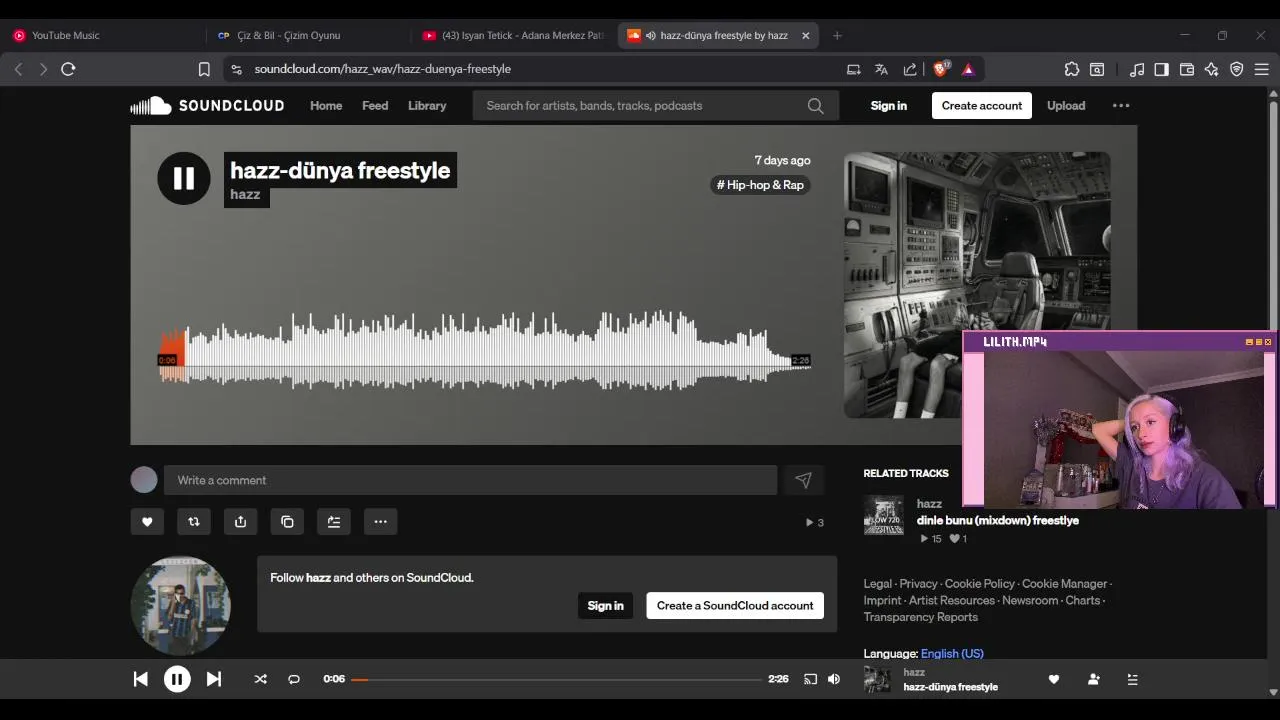The height and width of the screenshot is (720, 1280).
Task: Open the Library page
Action: [427, 105]
